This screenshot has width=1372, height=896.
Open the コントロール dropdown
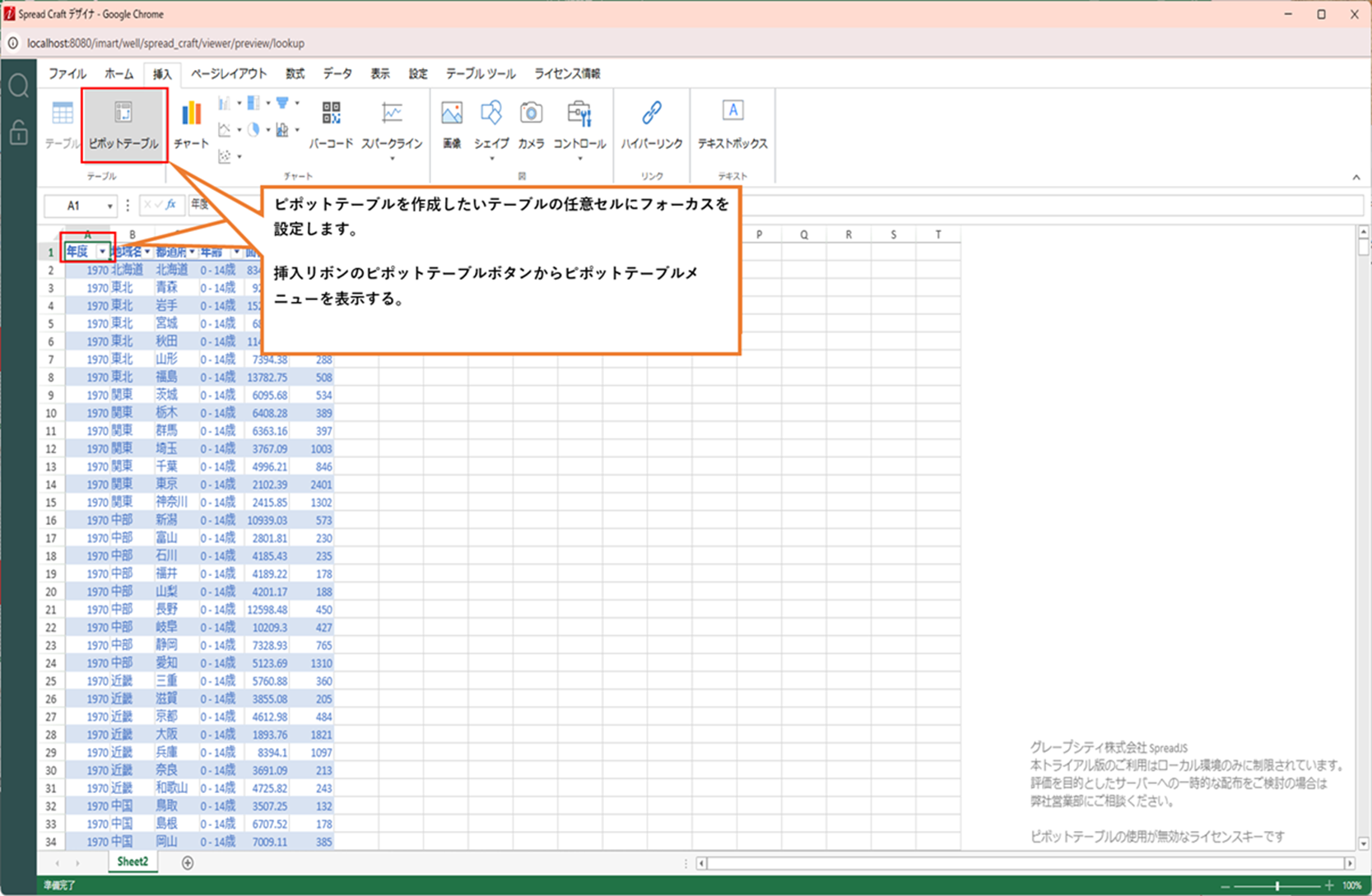coord(579,158)
